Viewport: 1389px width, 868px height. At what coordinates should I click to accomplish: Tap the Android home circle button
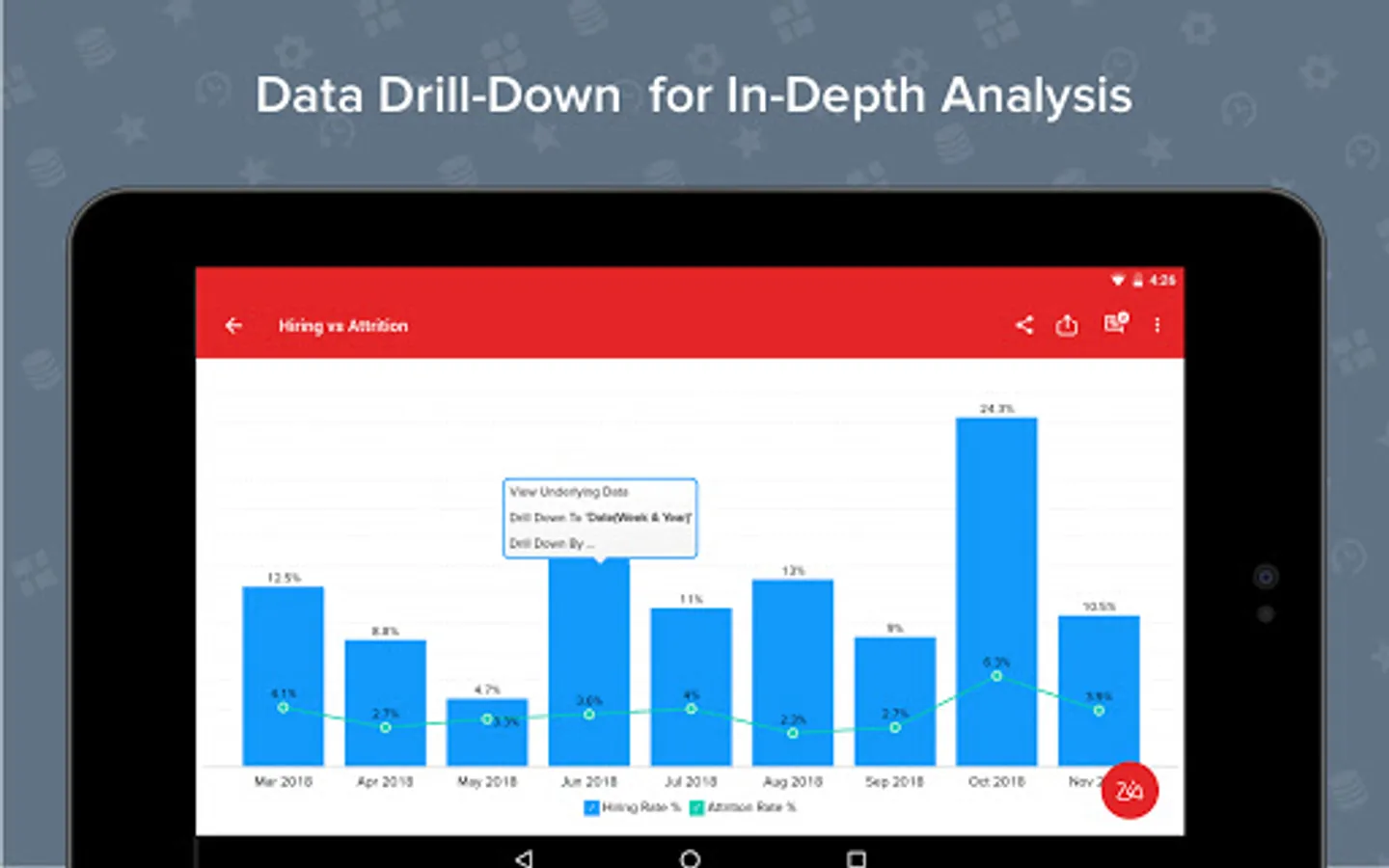pyautogui.click(x=690, y=857)
